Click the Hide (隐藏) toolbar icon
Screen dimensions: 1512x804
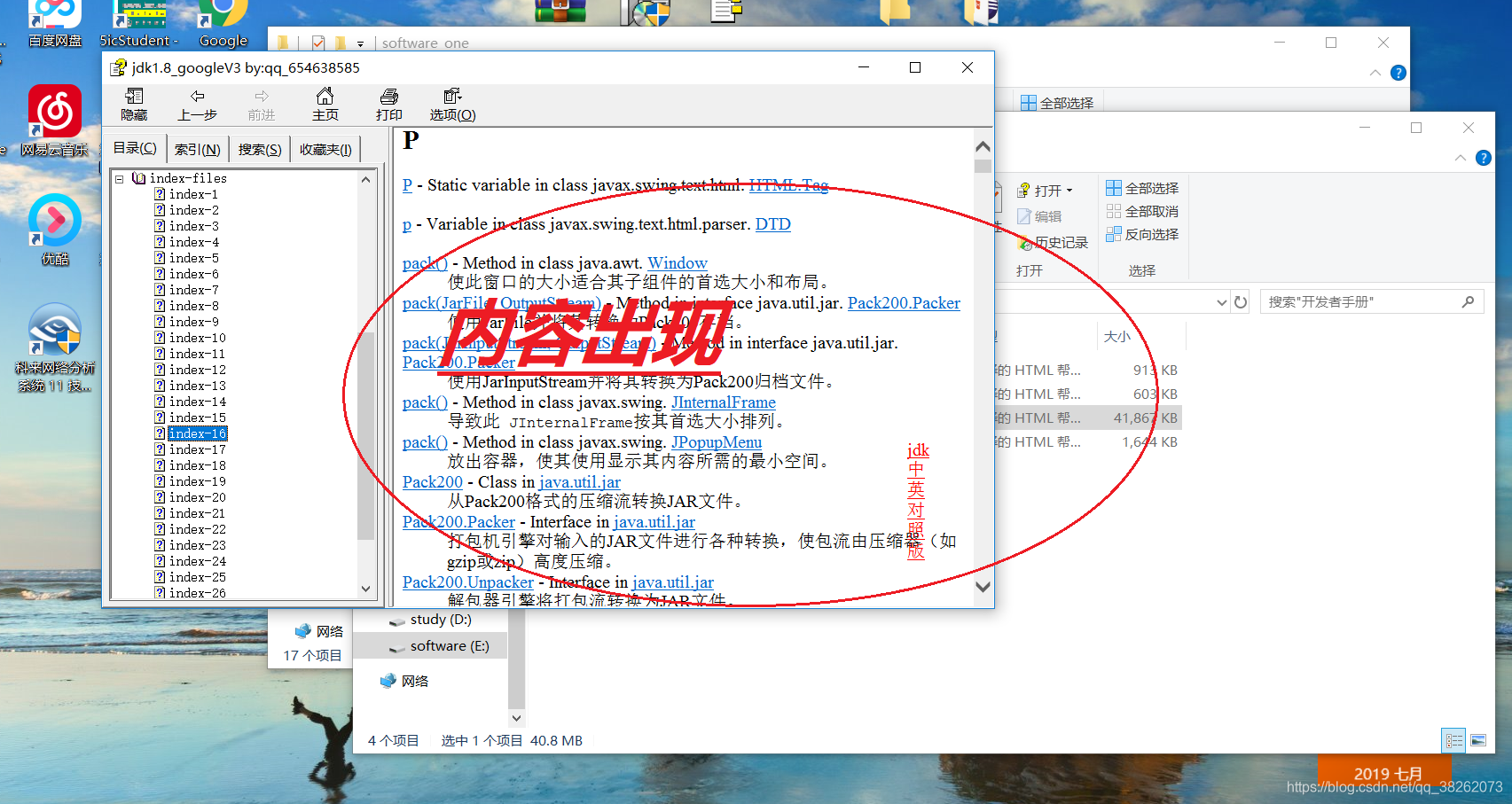coord(135,105)
